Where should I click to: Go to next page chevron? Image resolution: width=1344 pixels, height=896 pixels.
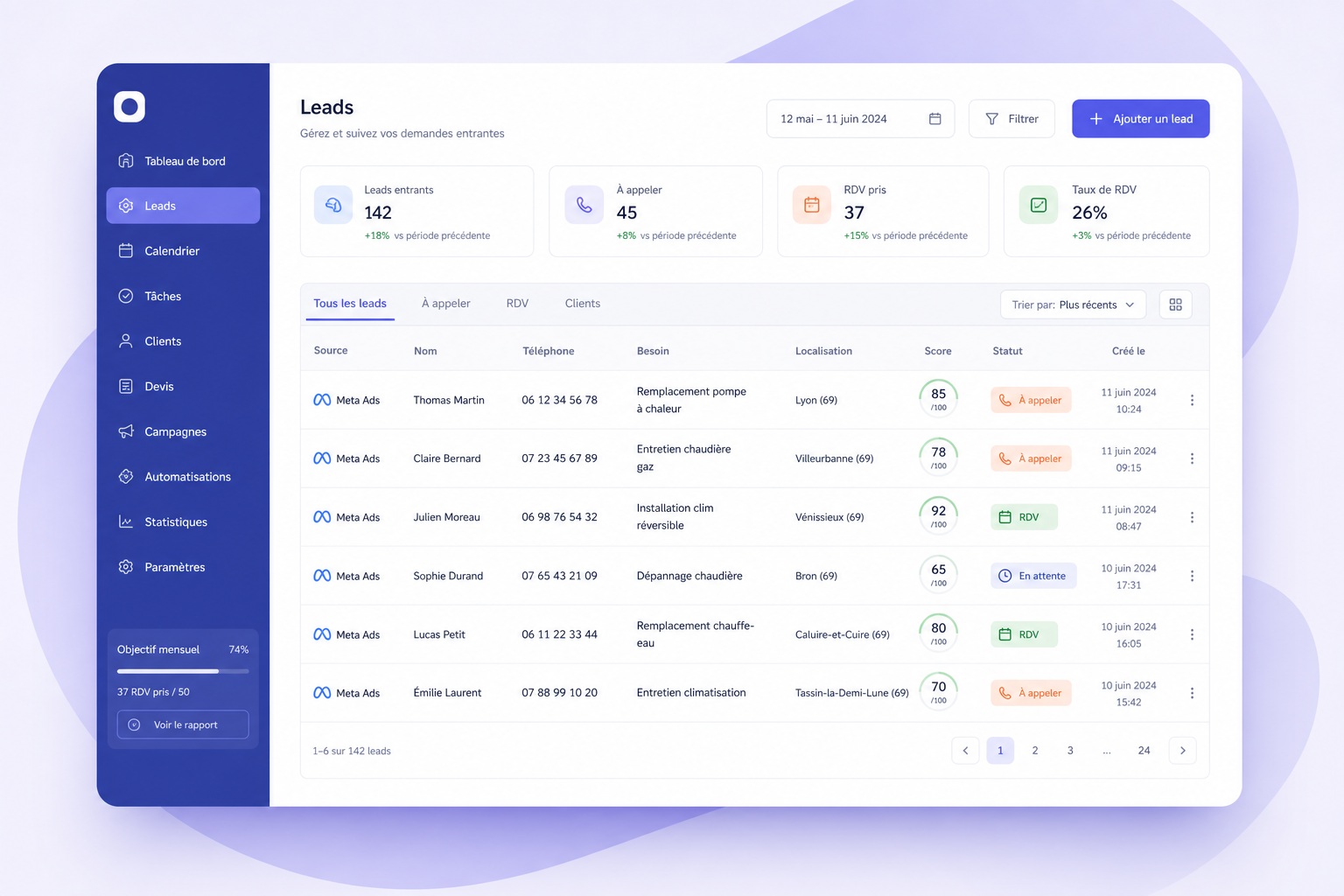coord(1182,751)
